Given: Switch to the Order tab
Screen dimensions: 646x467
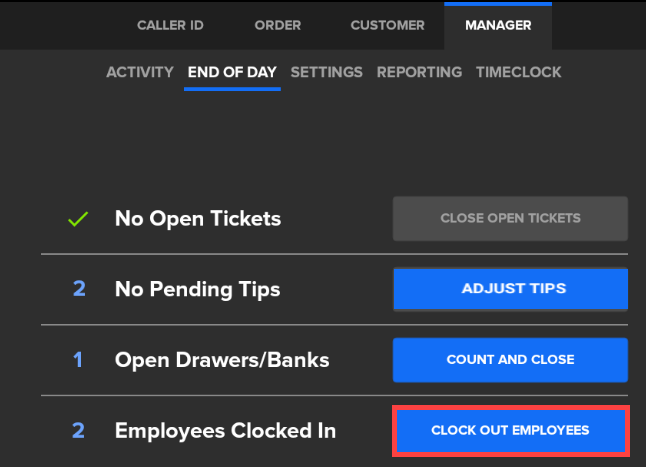Looking at the screenshot, I should point(278,25).
